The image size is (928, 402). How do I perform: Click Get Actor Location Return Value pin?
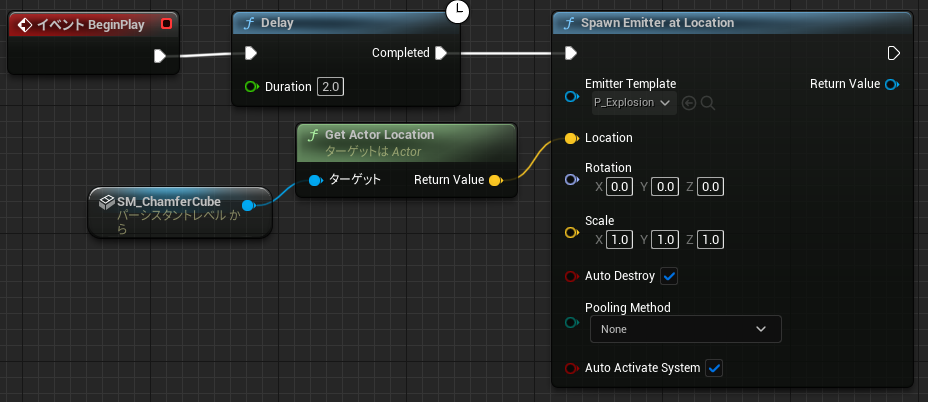[496, 180]
